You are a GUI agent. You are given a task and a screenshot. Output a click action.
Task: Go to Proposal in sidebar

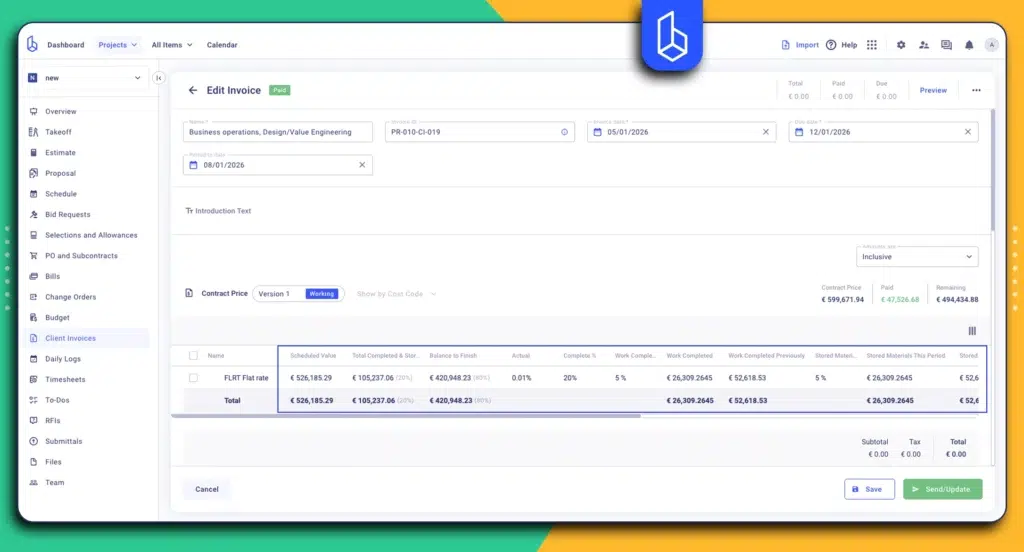[x=60, y=173]
